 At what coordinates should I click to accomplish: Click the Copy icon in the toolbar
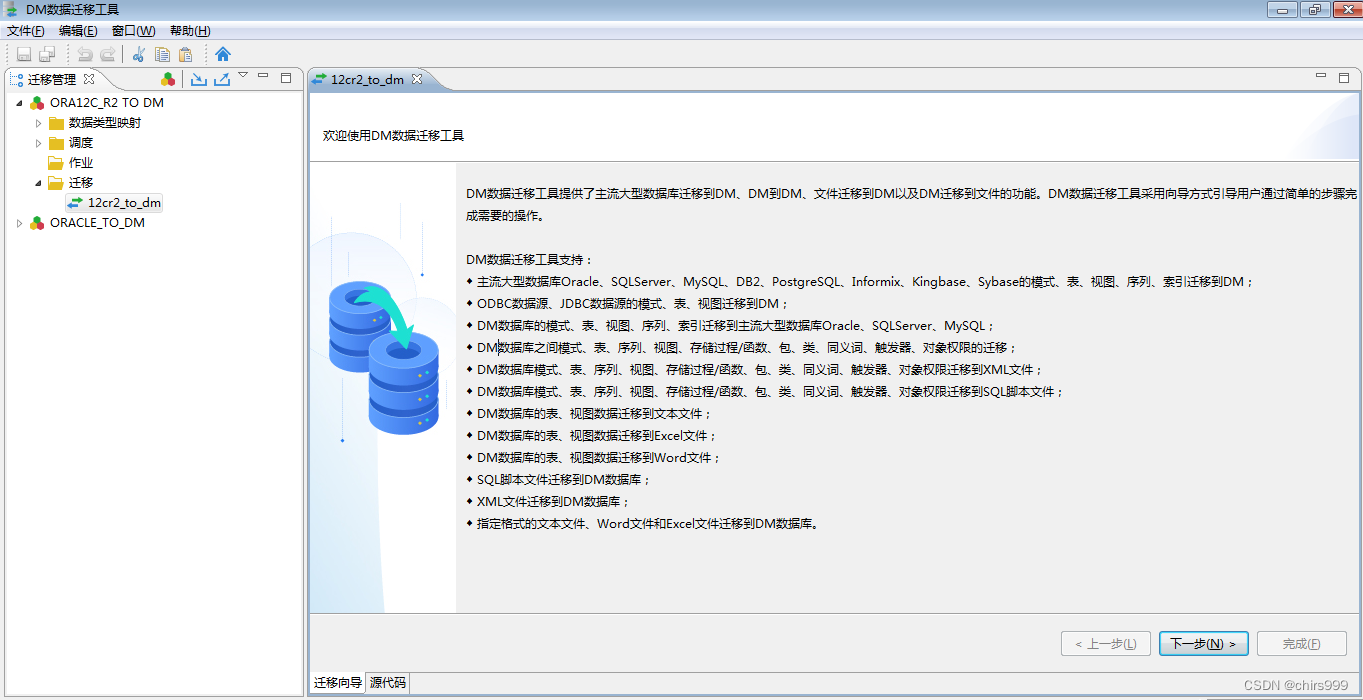tap(163, 54)
